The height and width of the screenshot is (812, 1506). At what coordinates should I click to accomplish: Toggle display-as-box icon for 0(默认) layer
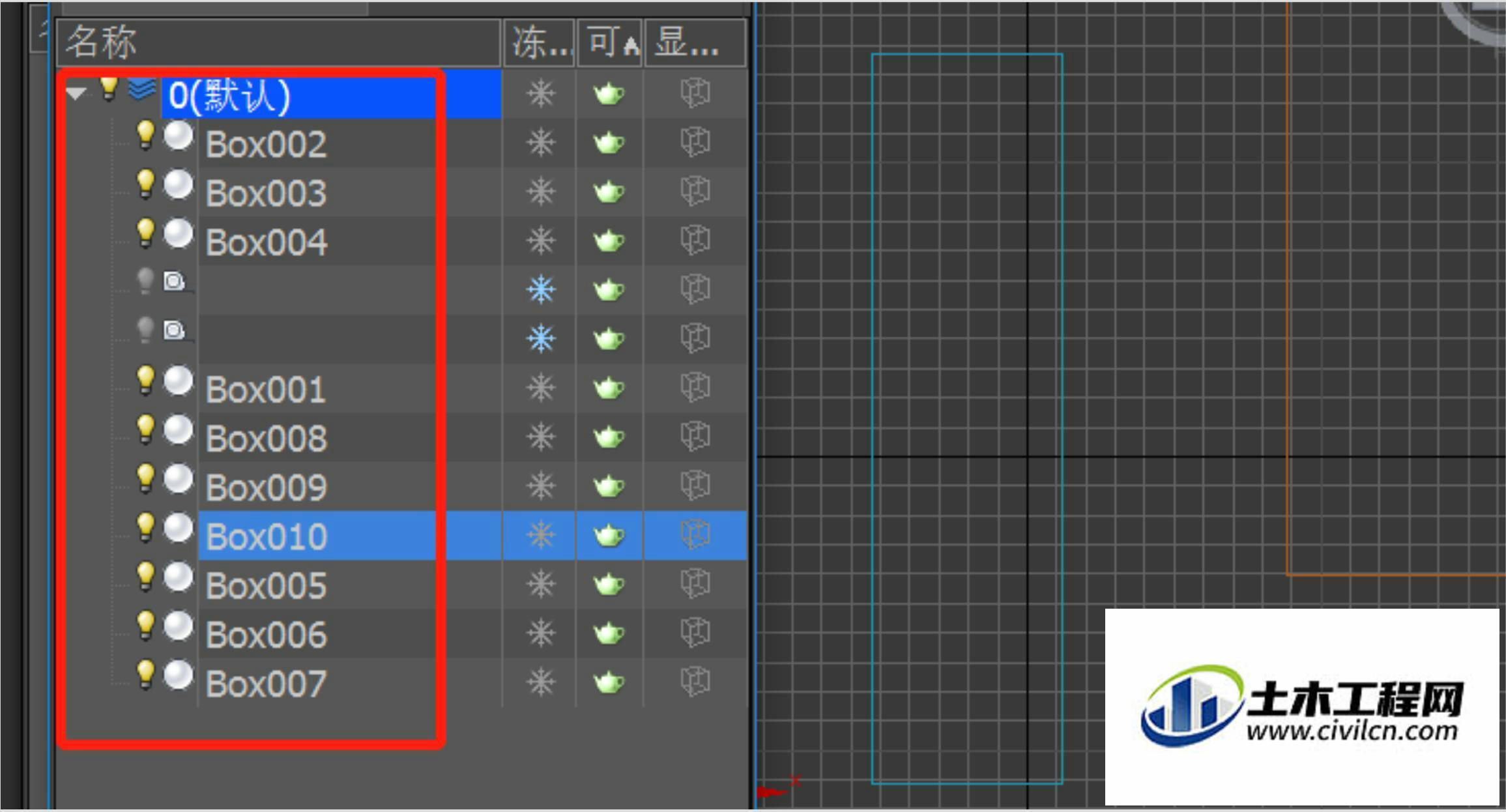pyautogui.click(x=695, y=93)
